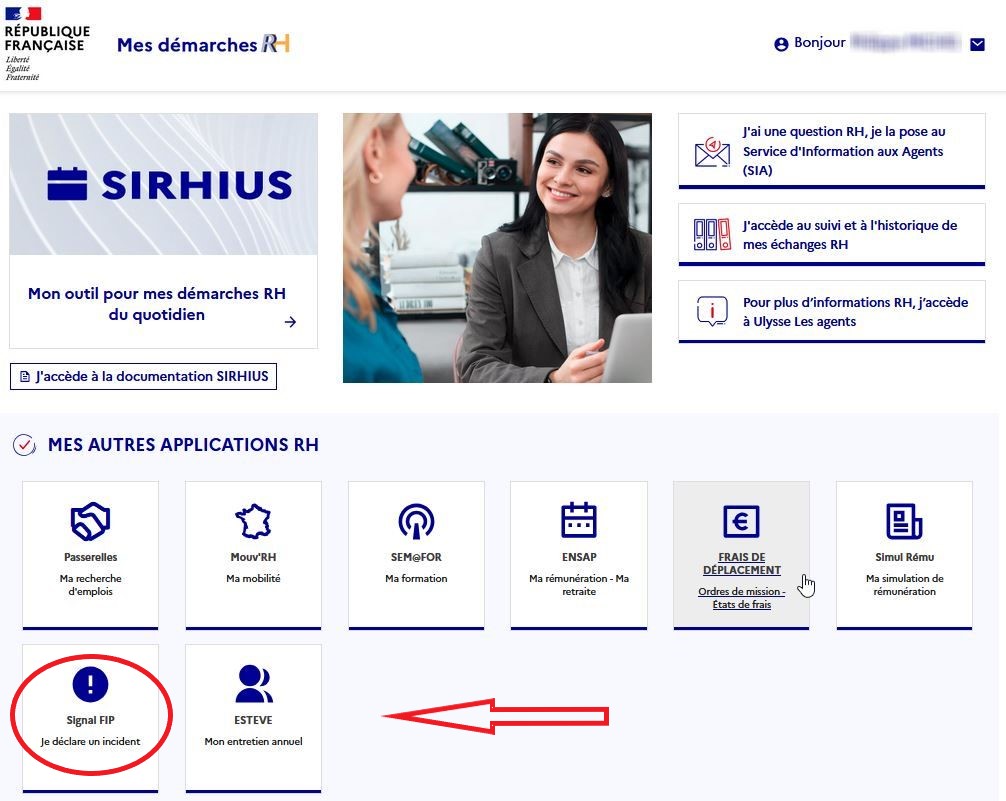Open 'Ma simulation de rémunération' text
Image resolution: width=1006 pixels, height=801 pixels.
coord(905,585)
